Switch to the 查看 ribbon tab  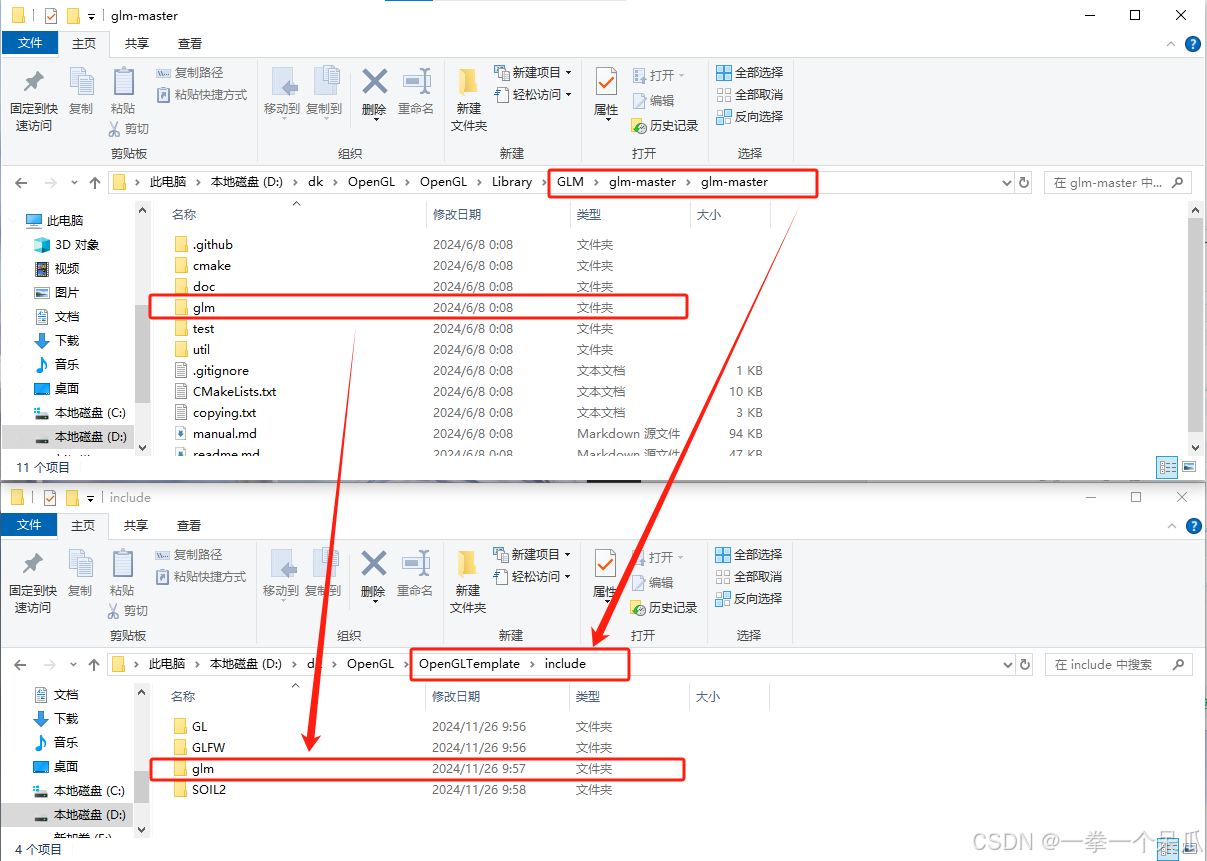tap(190, 44)
